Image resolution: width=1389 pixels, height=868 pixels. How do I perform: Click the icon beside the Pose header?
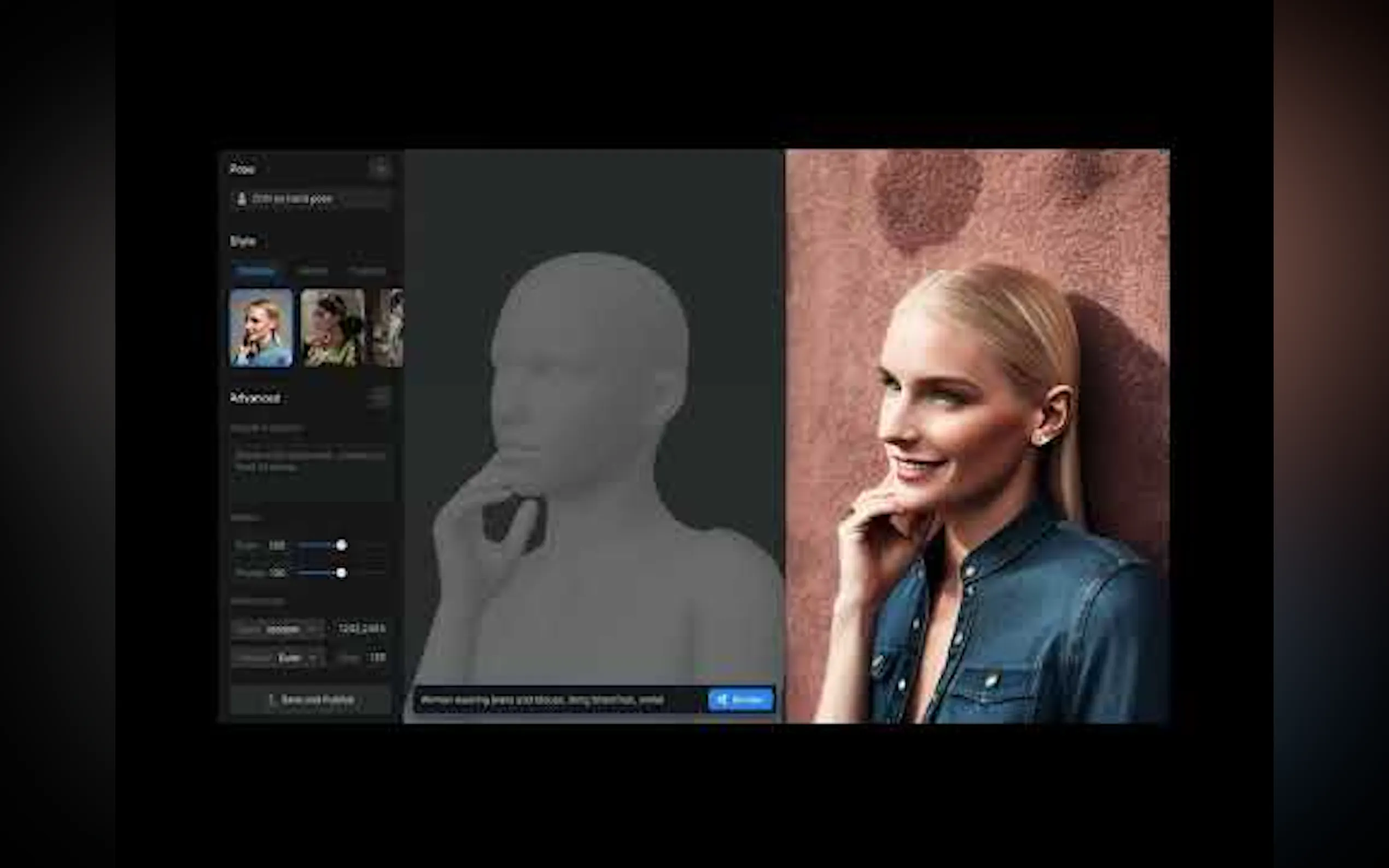[380, 169]
